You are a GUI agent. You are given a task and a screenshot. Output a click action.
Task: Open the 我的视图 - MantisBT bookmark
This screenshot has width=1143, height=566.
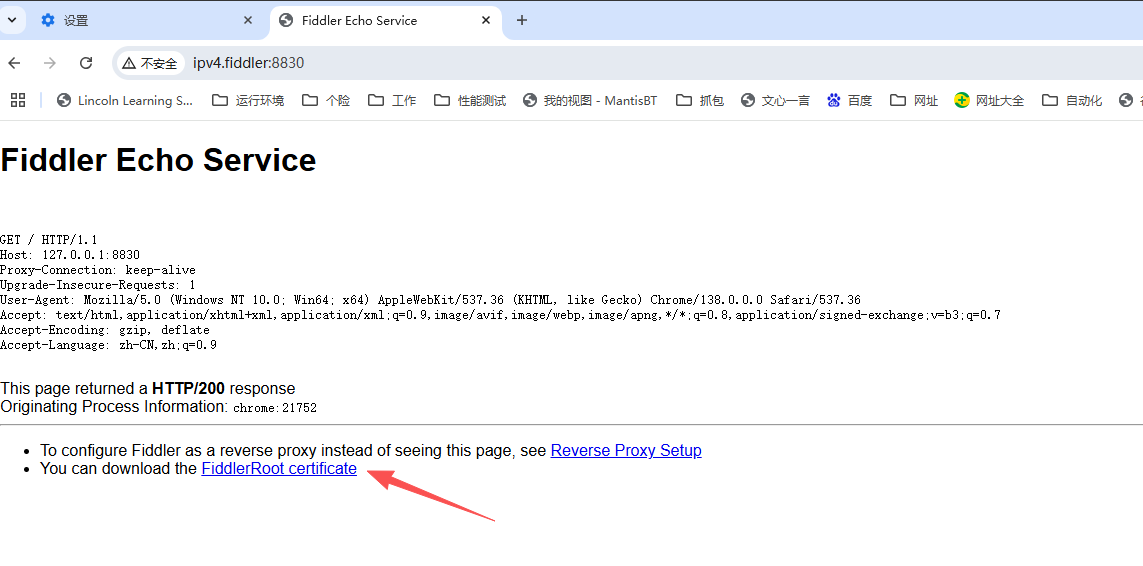click(590, 101)
